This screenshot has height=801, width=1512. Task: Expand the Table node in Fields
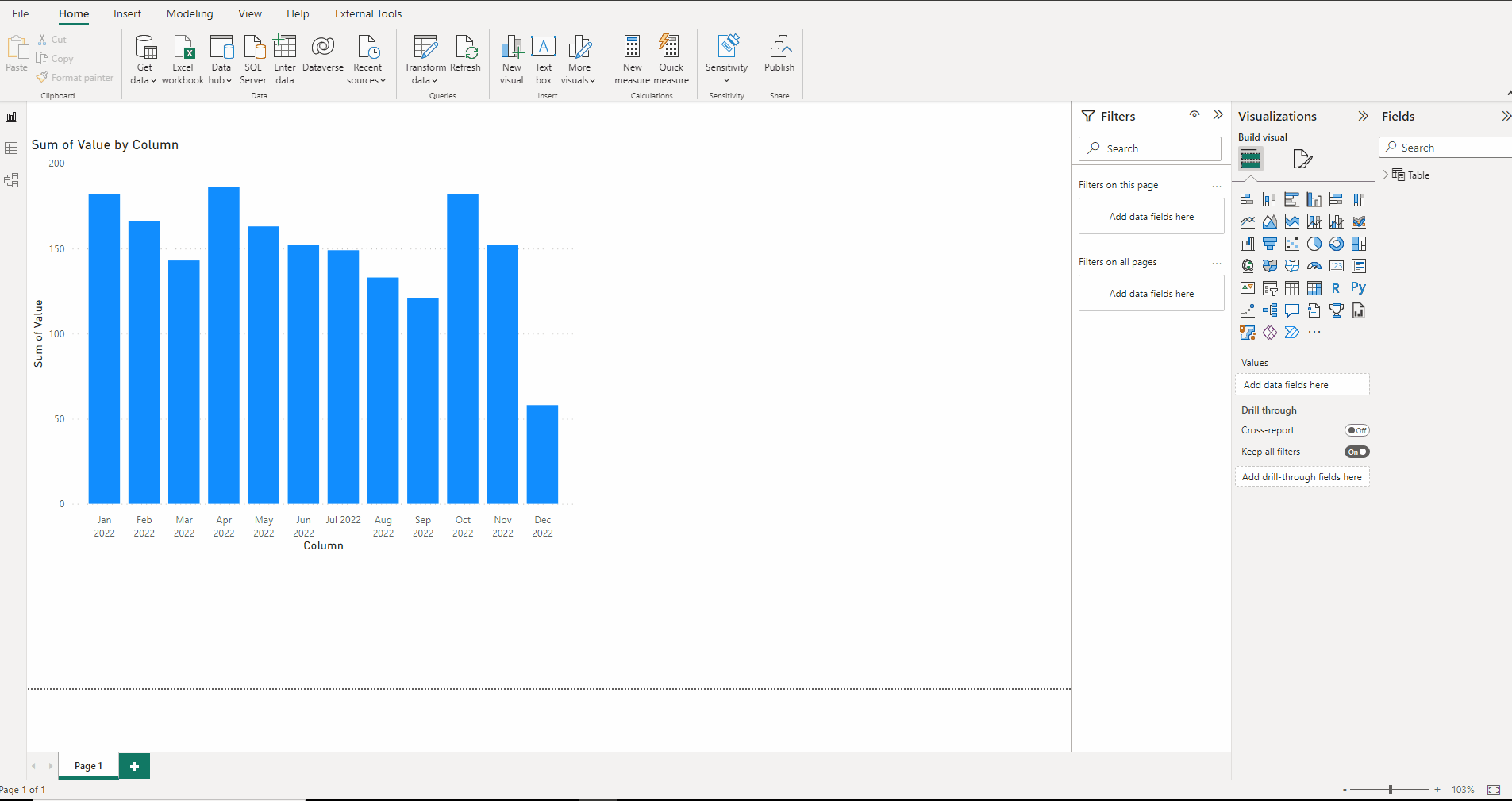pyautogui.click(x=1387, y=175)
